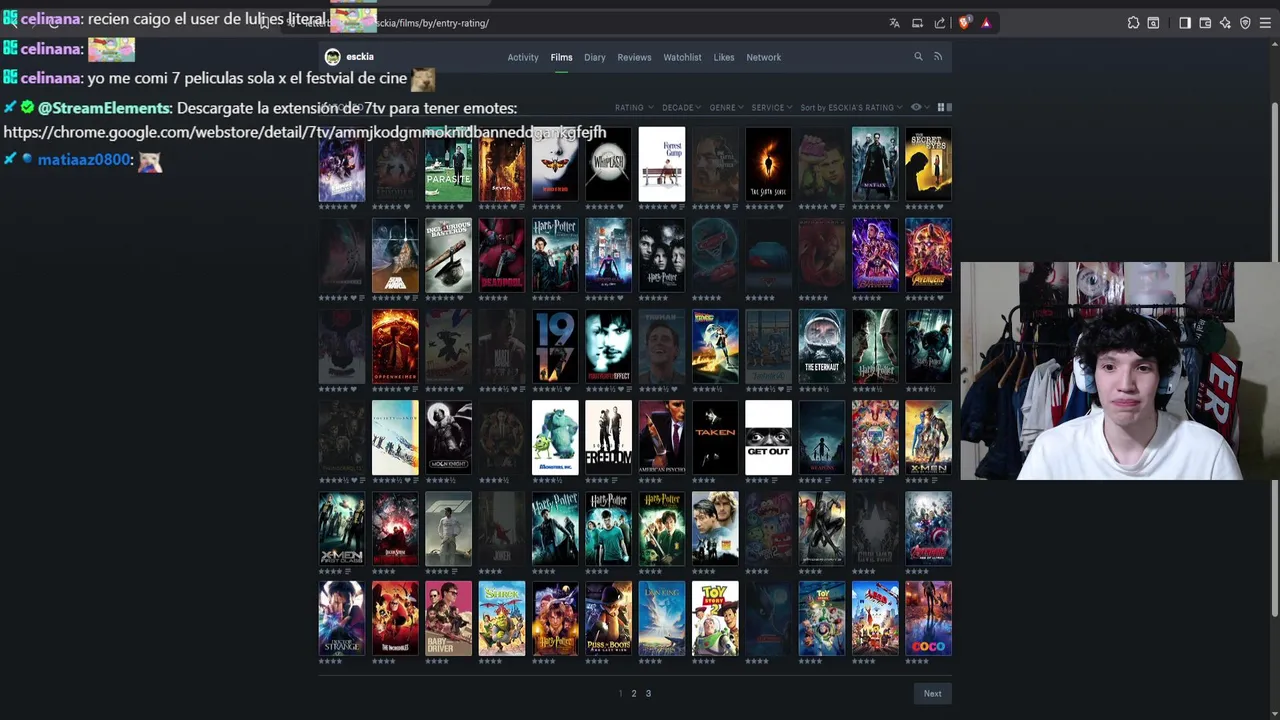1280x720 pixels.
Task: Switch to poster grid view
Action: coord(941,107)
